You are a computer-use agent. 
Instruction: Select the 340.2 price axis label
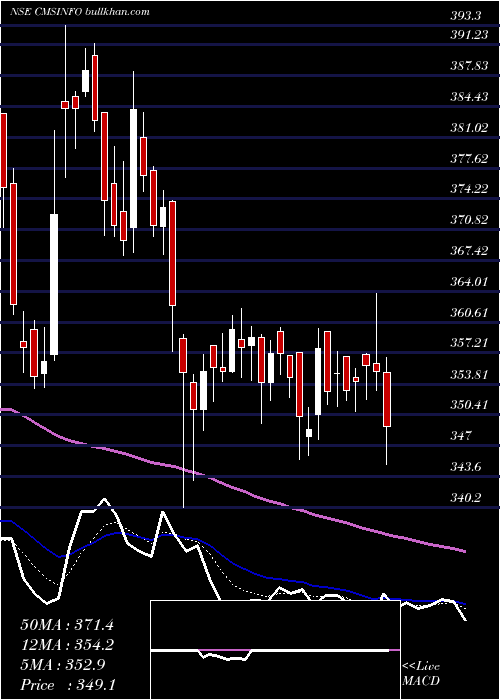(466, 497)
